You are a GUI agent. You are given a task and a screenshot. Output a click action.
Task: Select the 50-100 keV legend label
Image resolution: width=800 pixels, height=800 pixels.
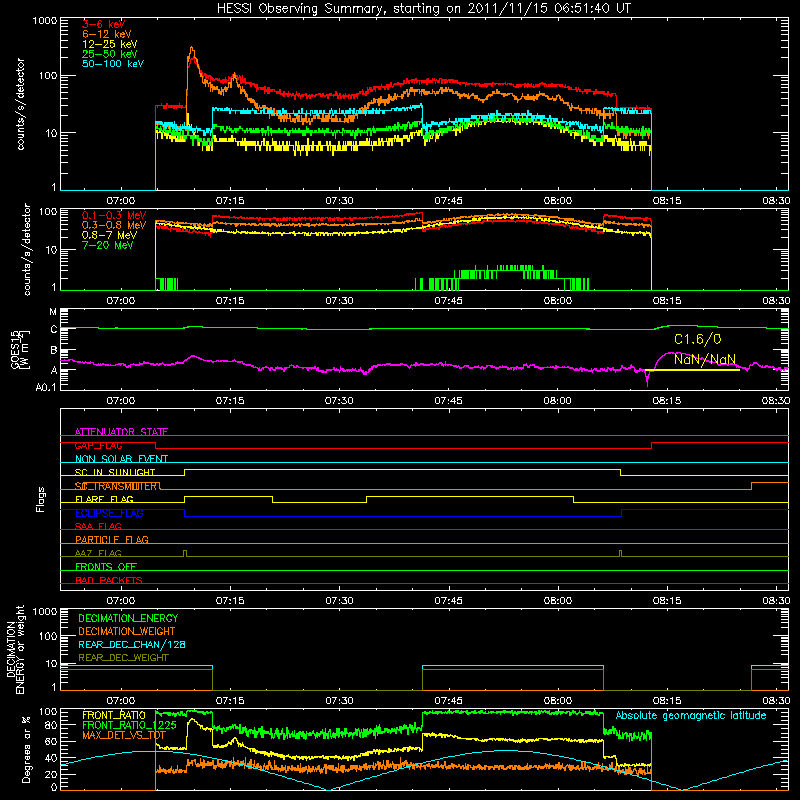pos(113,64)
